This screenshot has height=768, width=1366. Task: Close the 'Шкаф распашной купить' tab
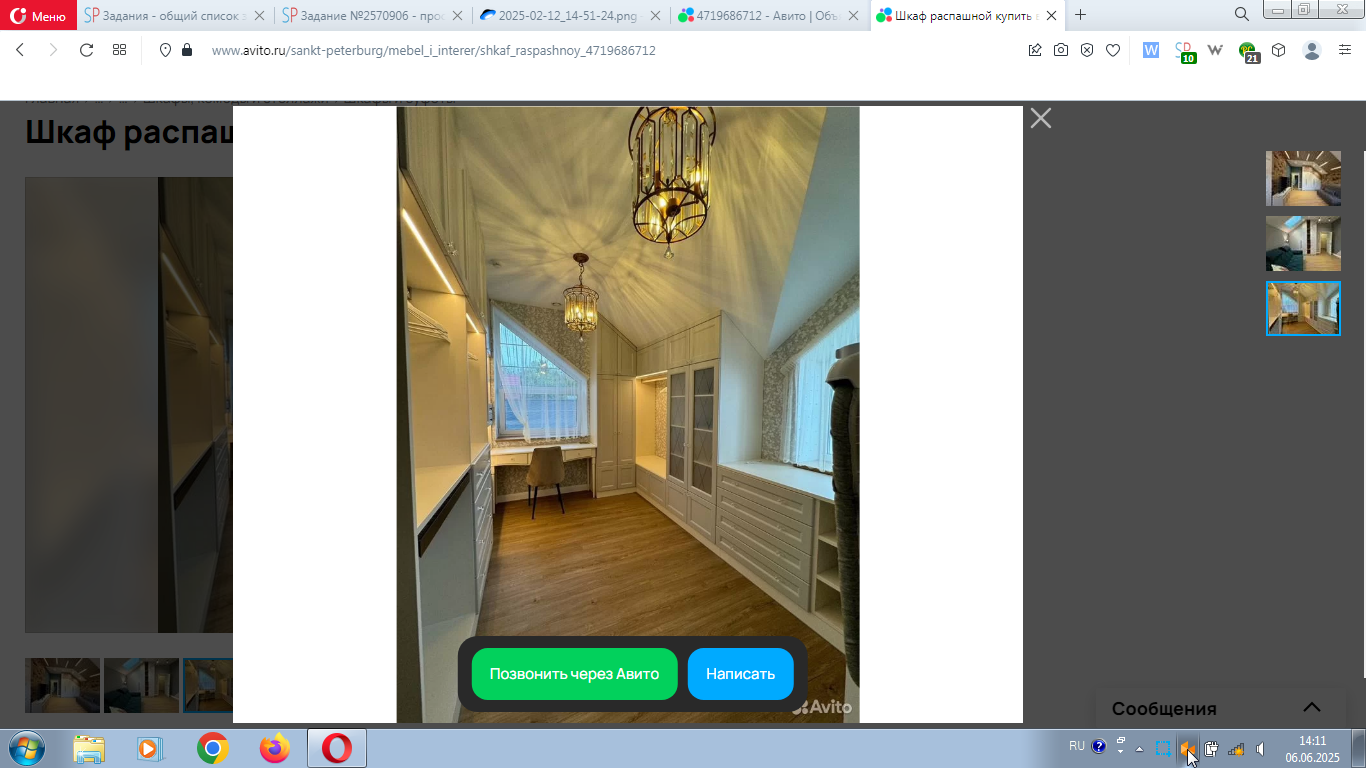coord(1052,15)
